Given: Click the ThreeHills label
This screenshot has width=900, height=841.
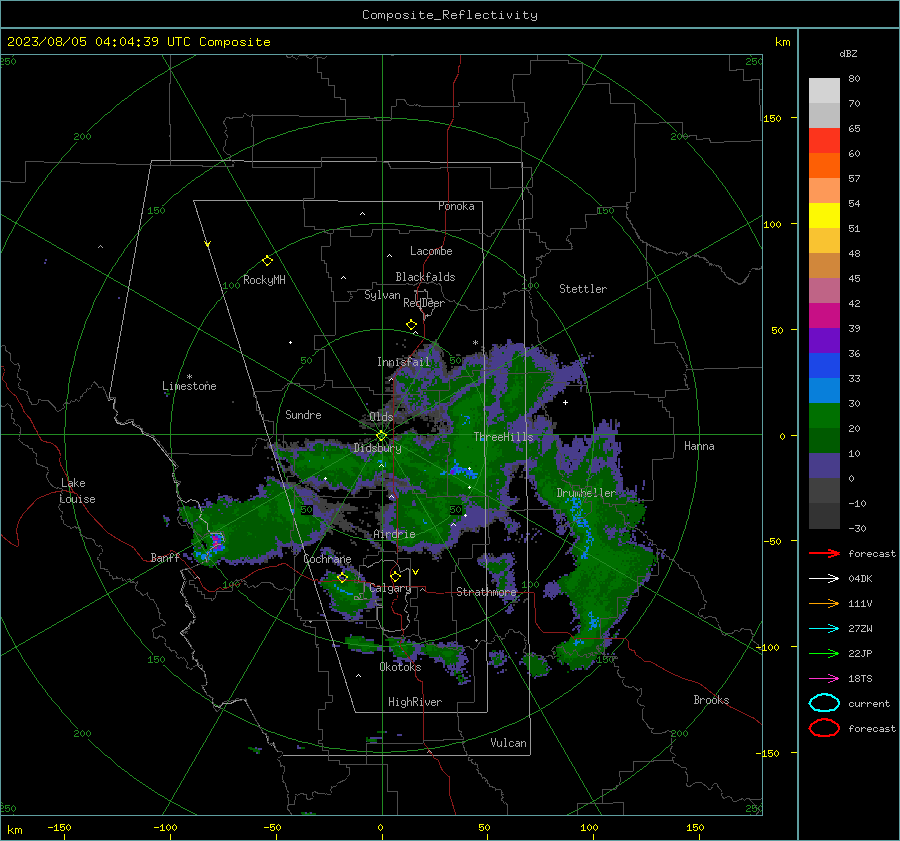Looking at the screenshot, I should coord(503,437).
